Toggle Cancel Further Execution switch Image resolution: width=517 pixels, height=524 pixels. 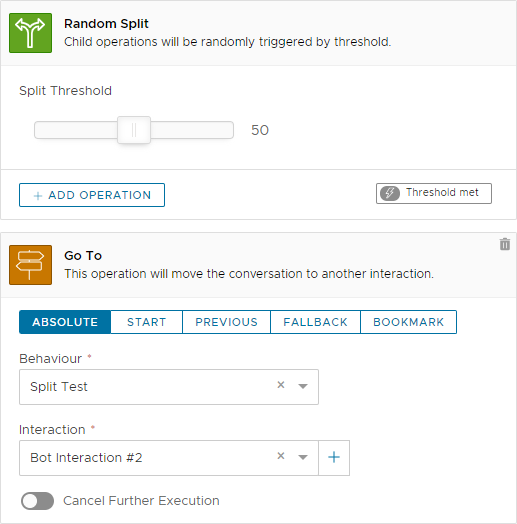pos(37,501)
